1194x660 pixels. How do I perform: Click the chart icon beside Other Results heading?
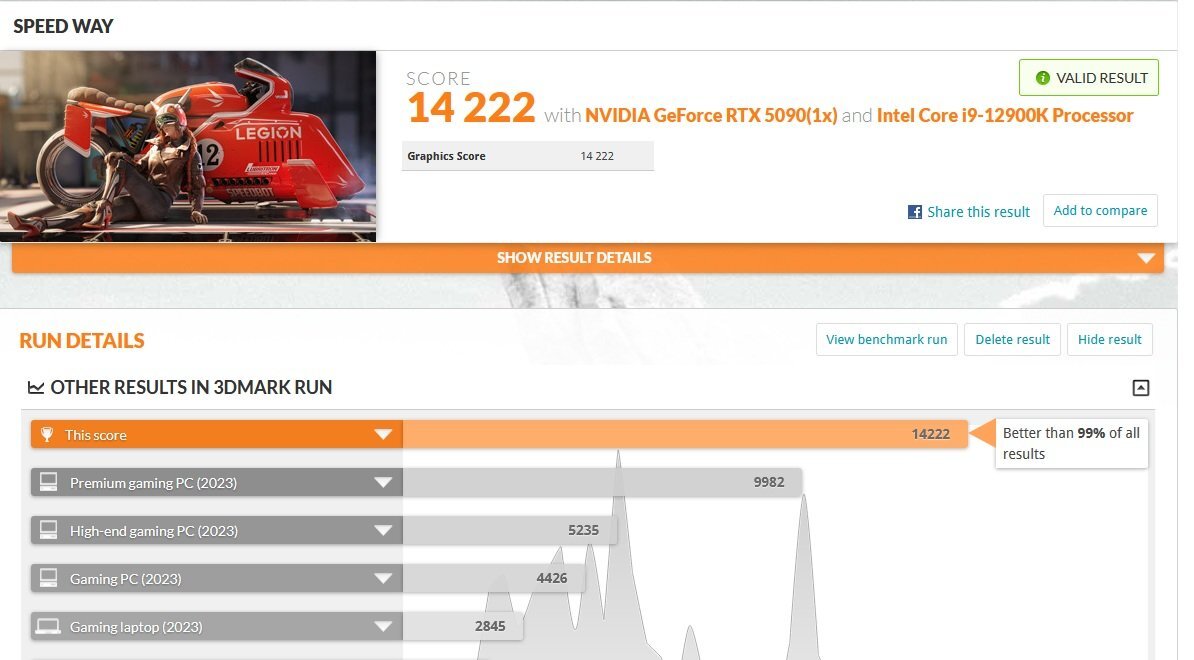pyautogui.click(x=36, y=387)
